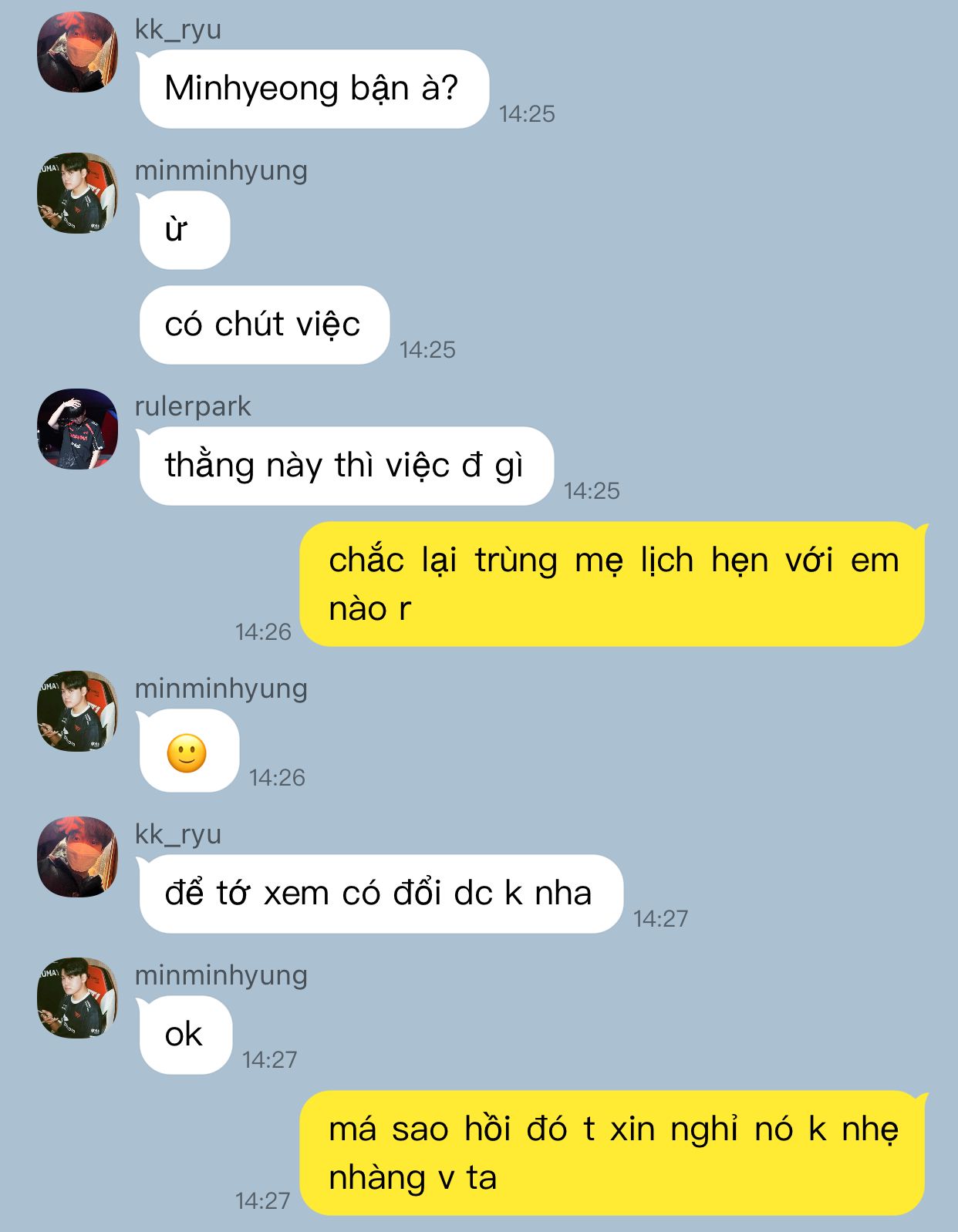Tap the yellow 'má sao hồi đó' message
958x1232 pixels.
point(613,1153)
